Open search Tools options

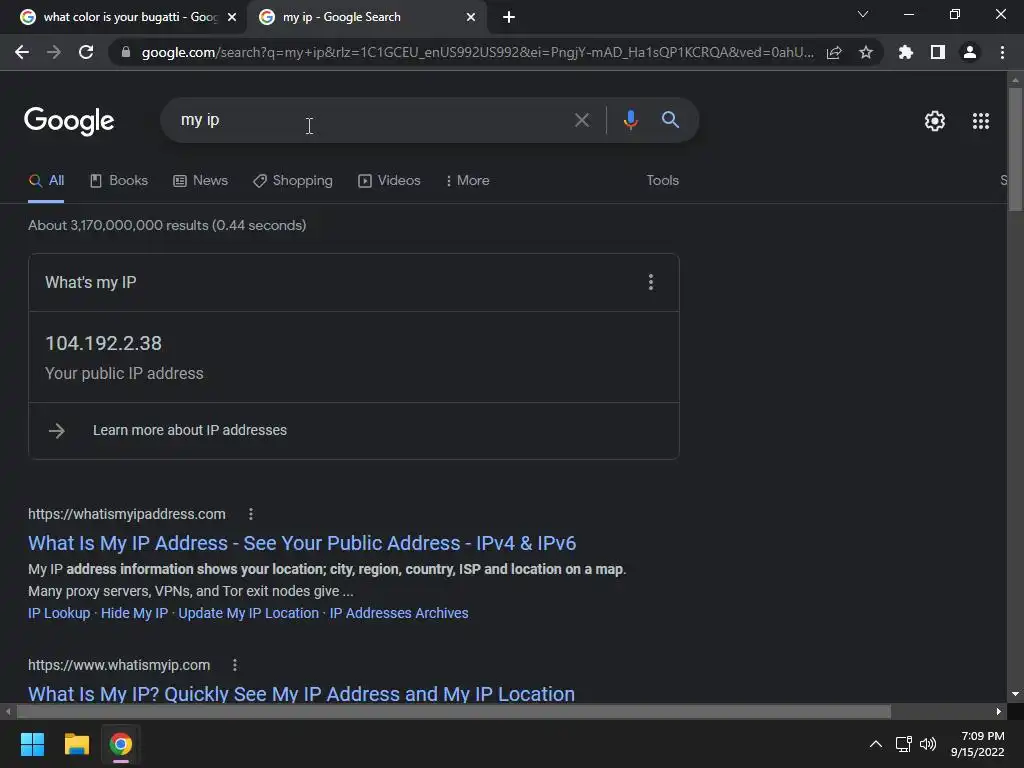(662, 180)
